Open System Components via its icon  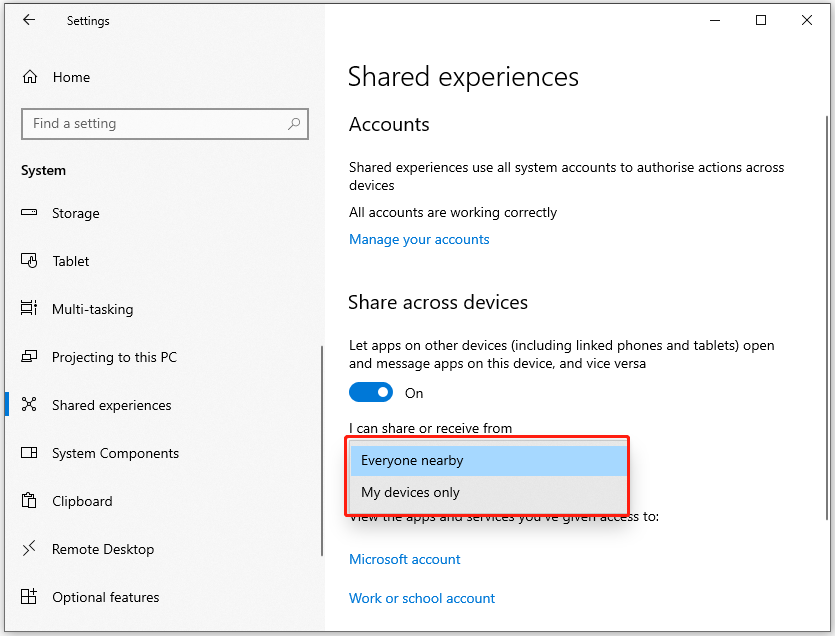28,453
